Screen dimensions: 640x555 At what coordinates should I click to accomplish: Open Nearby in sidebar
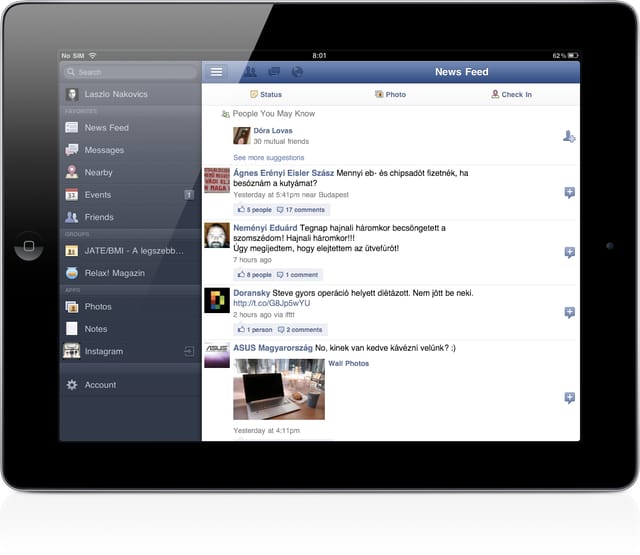click(x=131, y=173)
